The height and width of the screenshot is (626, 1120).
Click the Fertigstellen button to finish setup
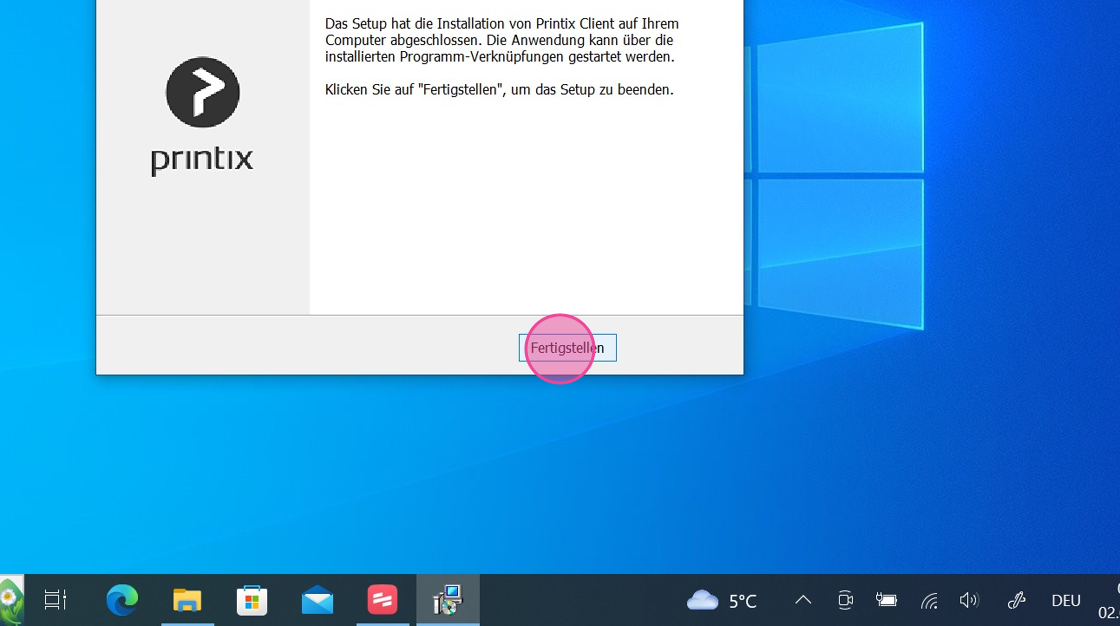567,348
